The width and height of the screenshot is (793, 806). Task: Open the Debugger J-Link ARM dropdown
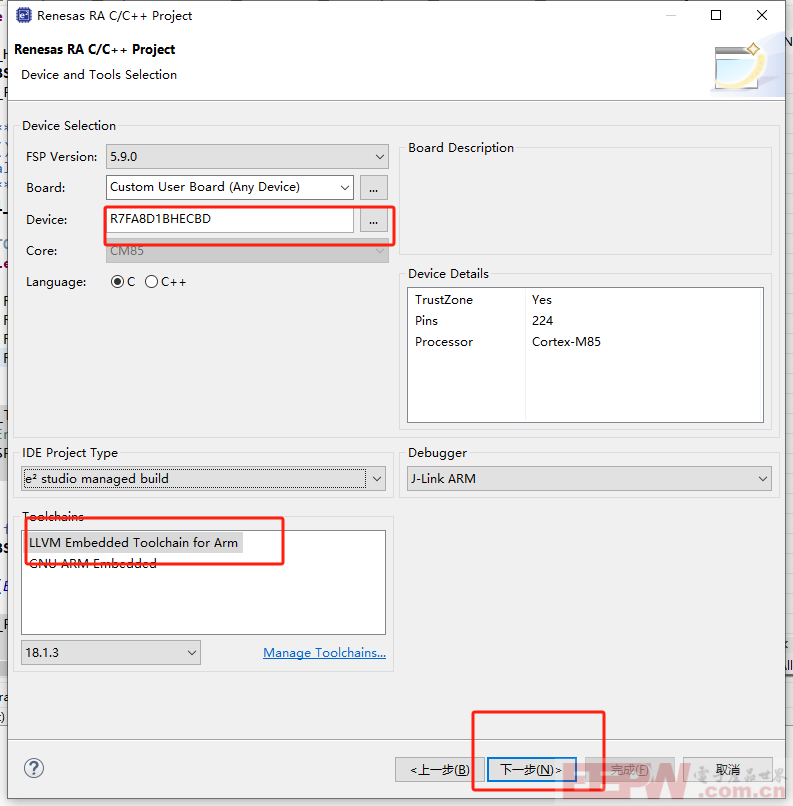[x=589, y=479]
